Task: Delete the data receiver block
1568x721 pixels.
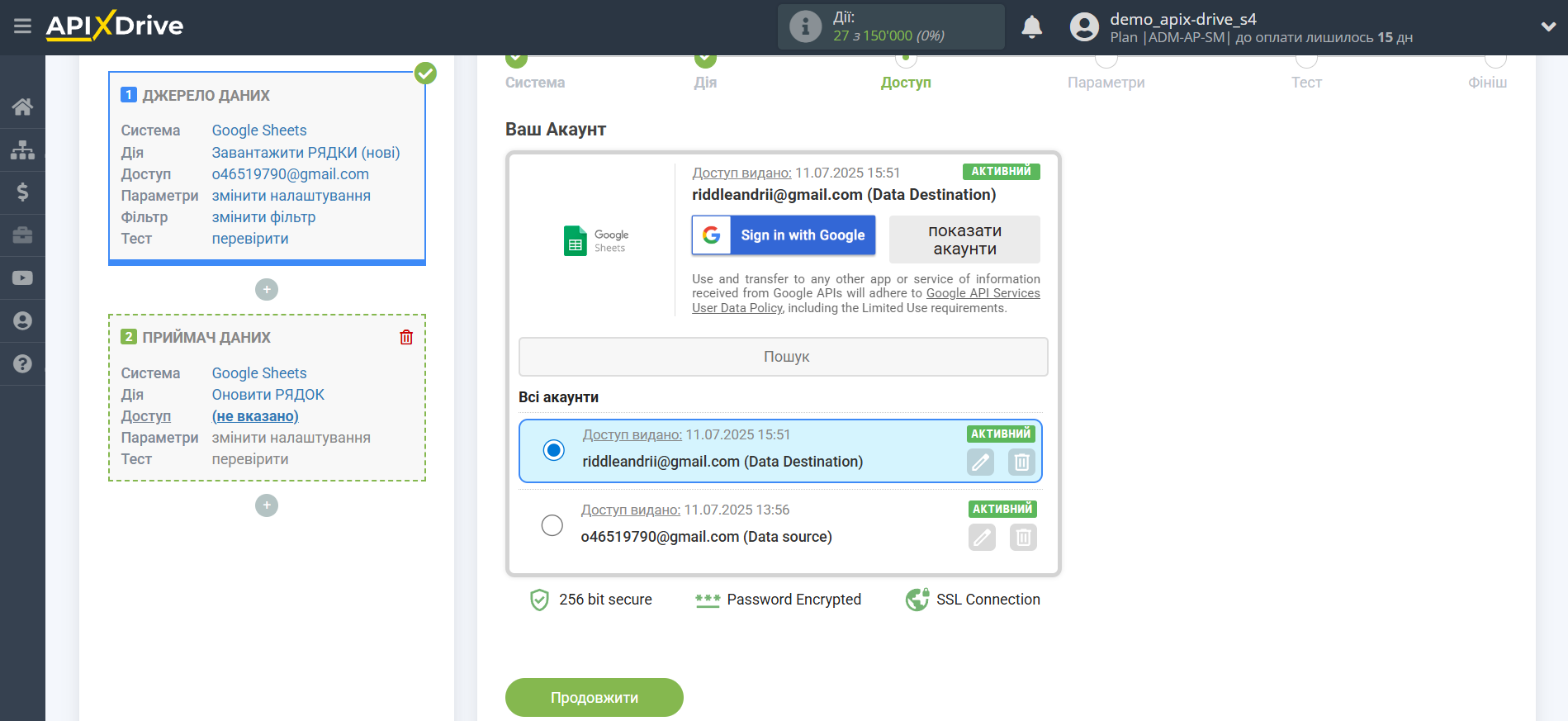Action: (406, 337)
